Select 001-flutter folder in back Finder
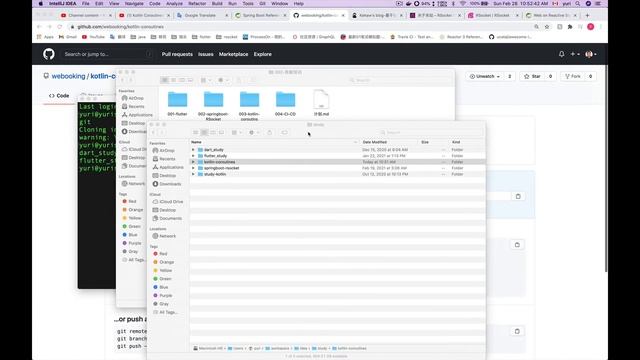Viewport: 640px width, 360px height. click(x=177, y=104)
